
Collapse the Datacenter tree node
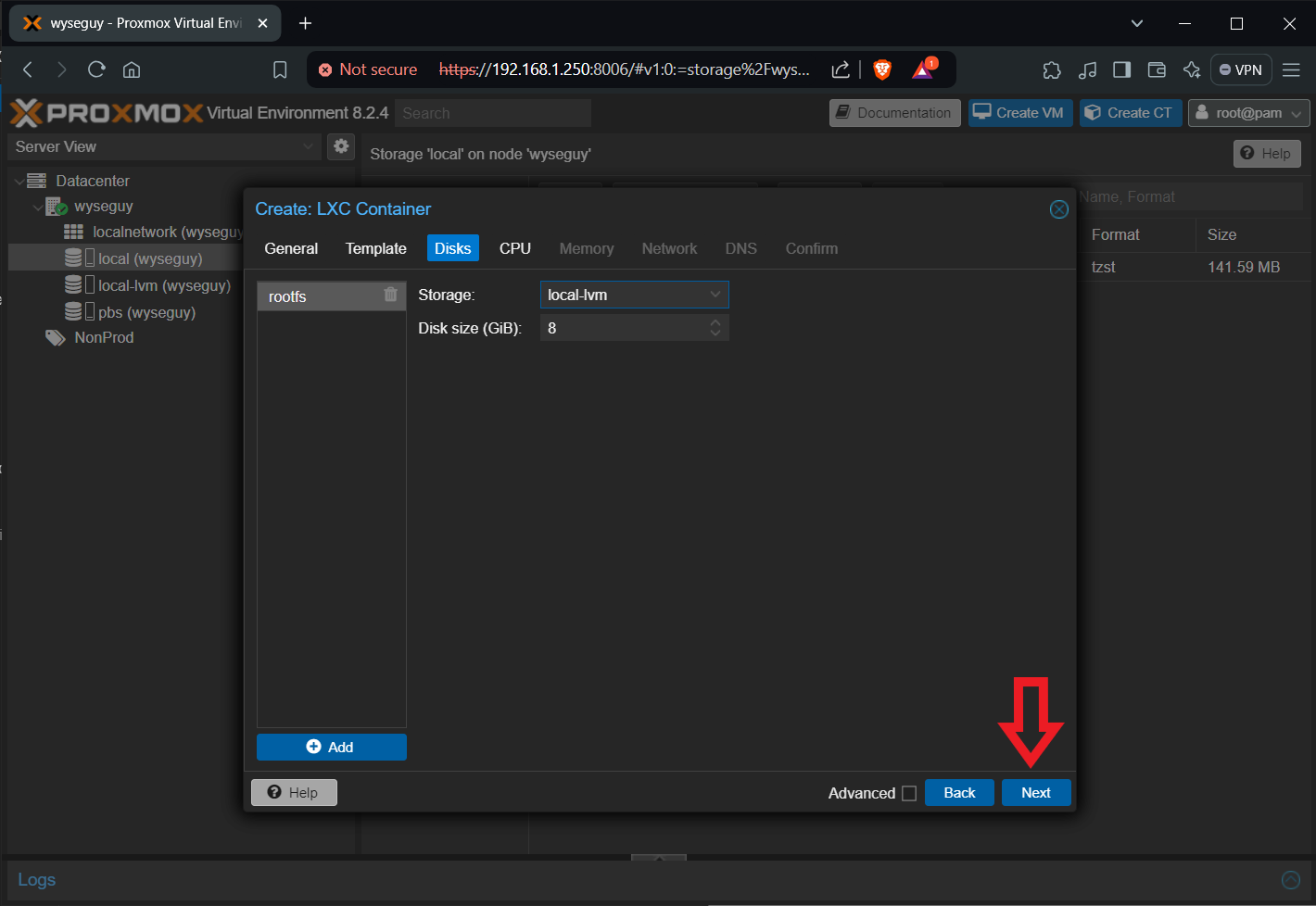(x=19, y=181)
